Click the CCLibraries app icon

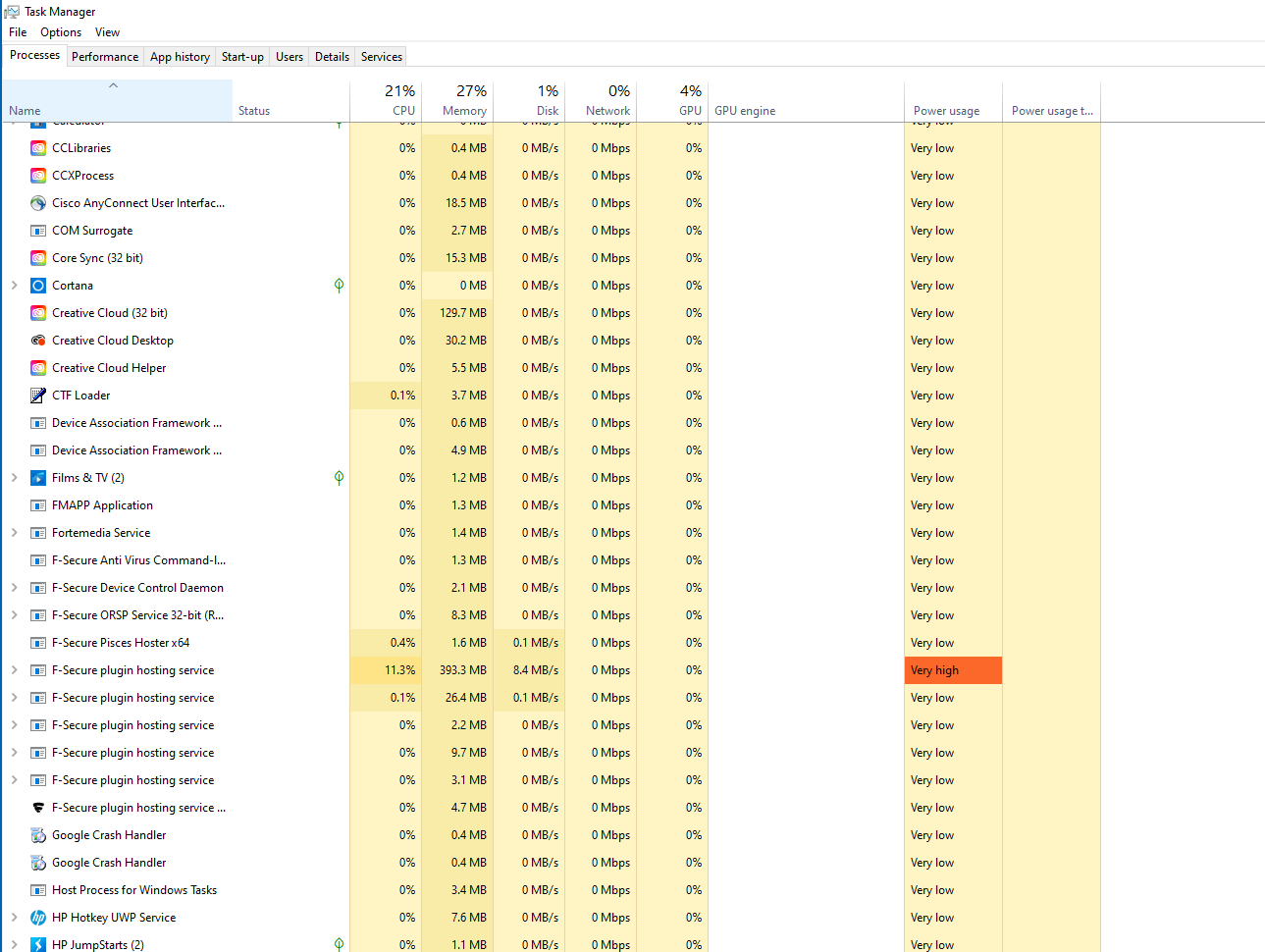point(38,148)
